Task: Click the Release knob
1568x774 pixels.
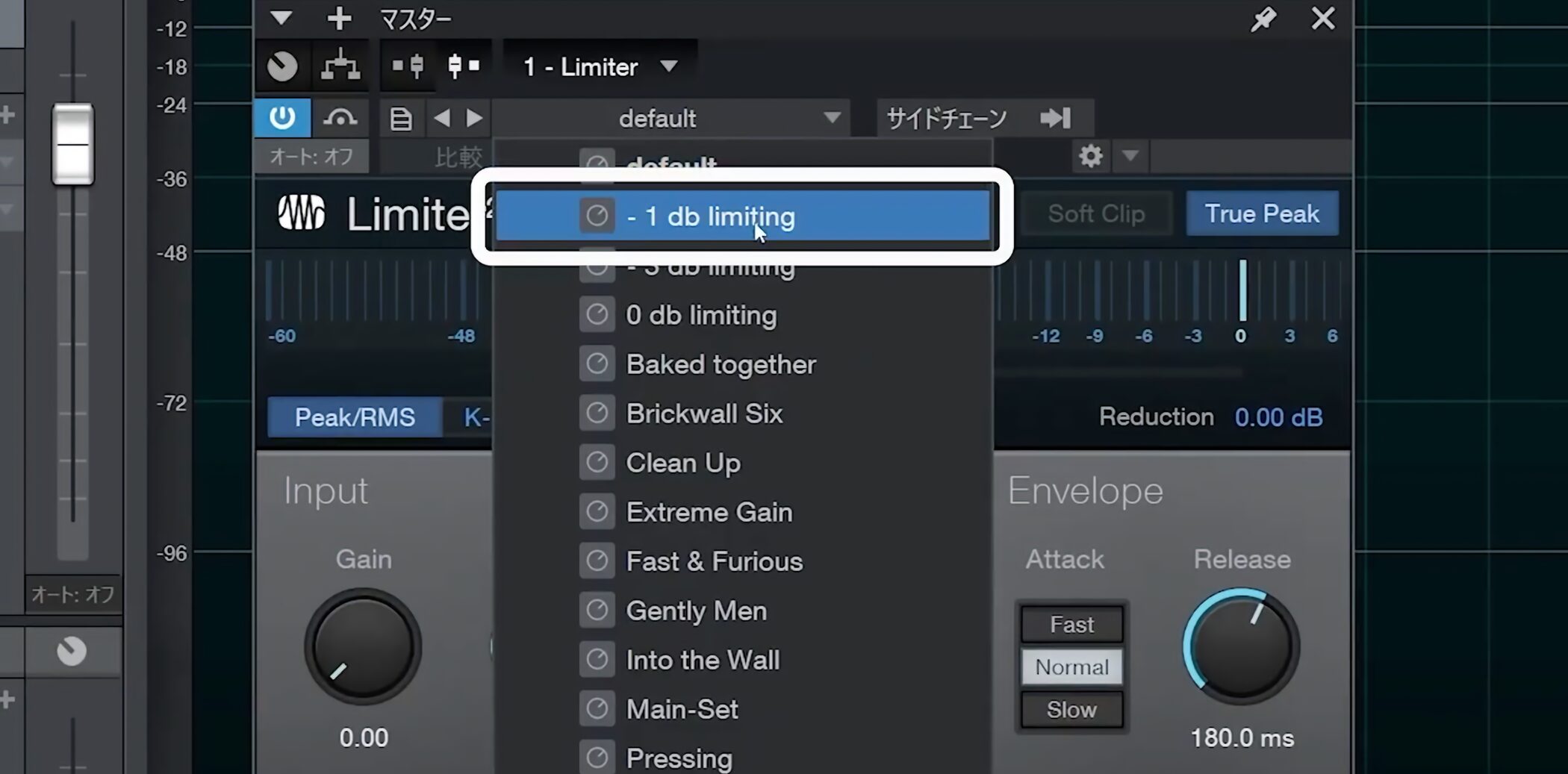Action: click(x=1241, y=646)
